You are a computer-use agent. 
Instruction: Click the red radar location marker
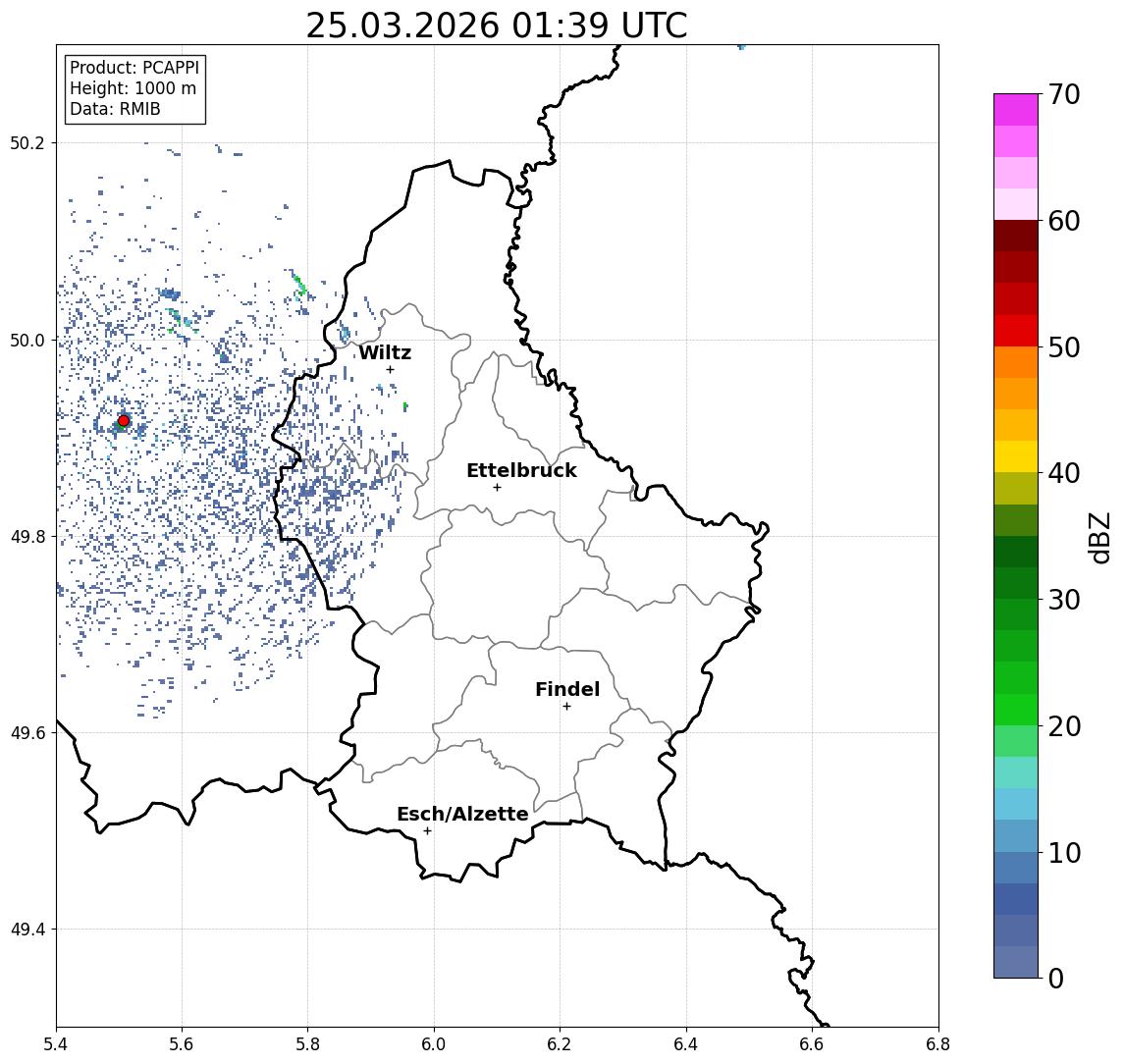click(x=124, y=421)
